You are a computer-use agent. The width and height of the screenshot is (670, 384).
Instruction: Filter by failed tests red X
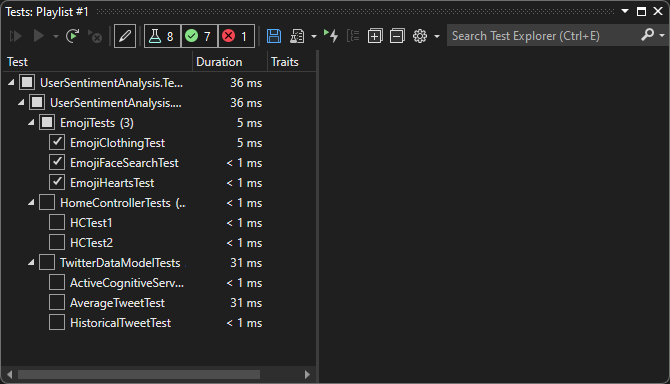(236, 36)
